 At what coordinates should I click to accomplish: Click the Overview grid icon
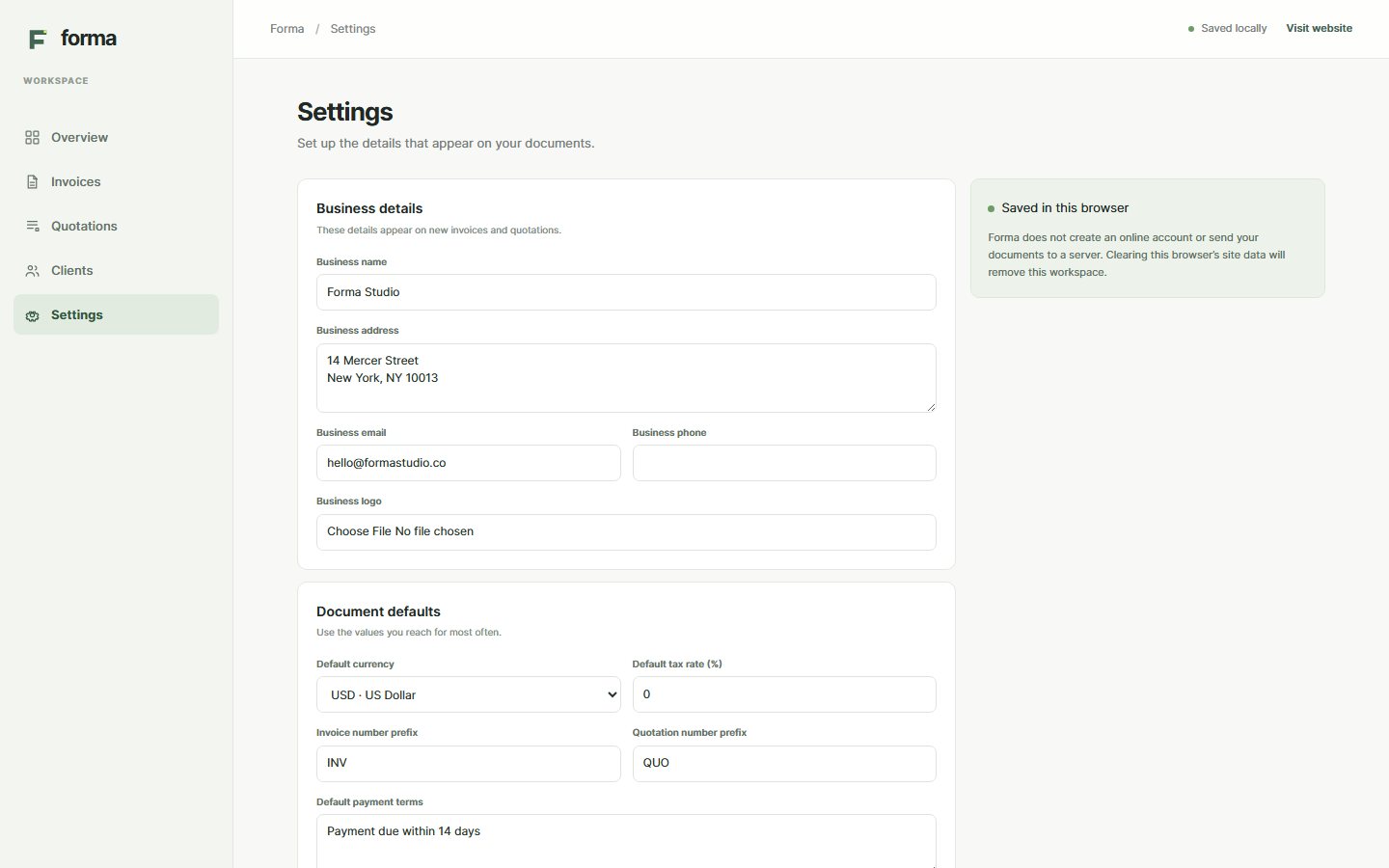33,138
